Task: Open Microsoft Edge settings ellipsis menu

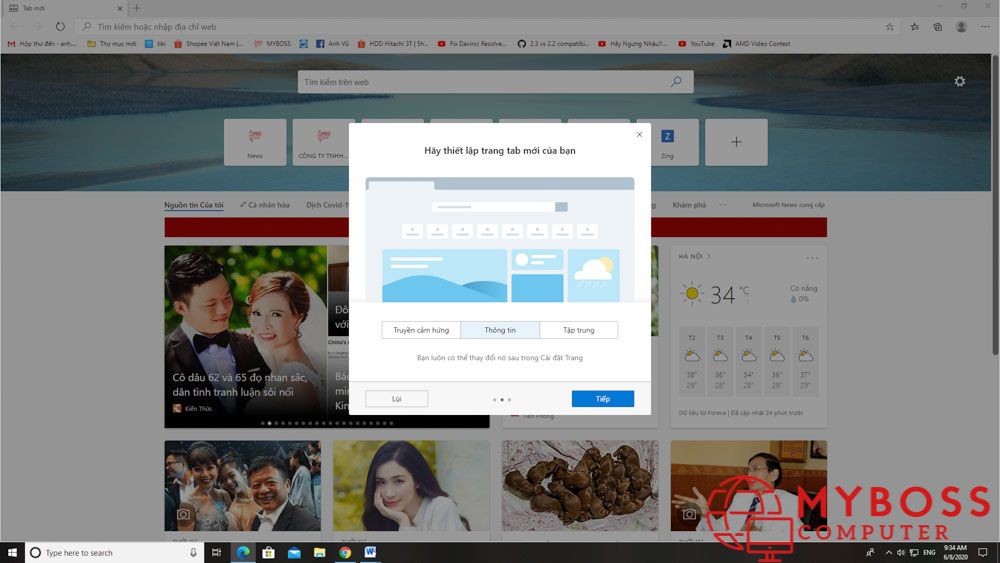Action: 986,27
